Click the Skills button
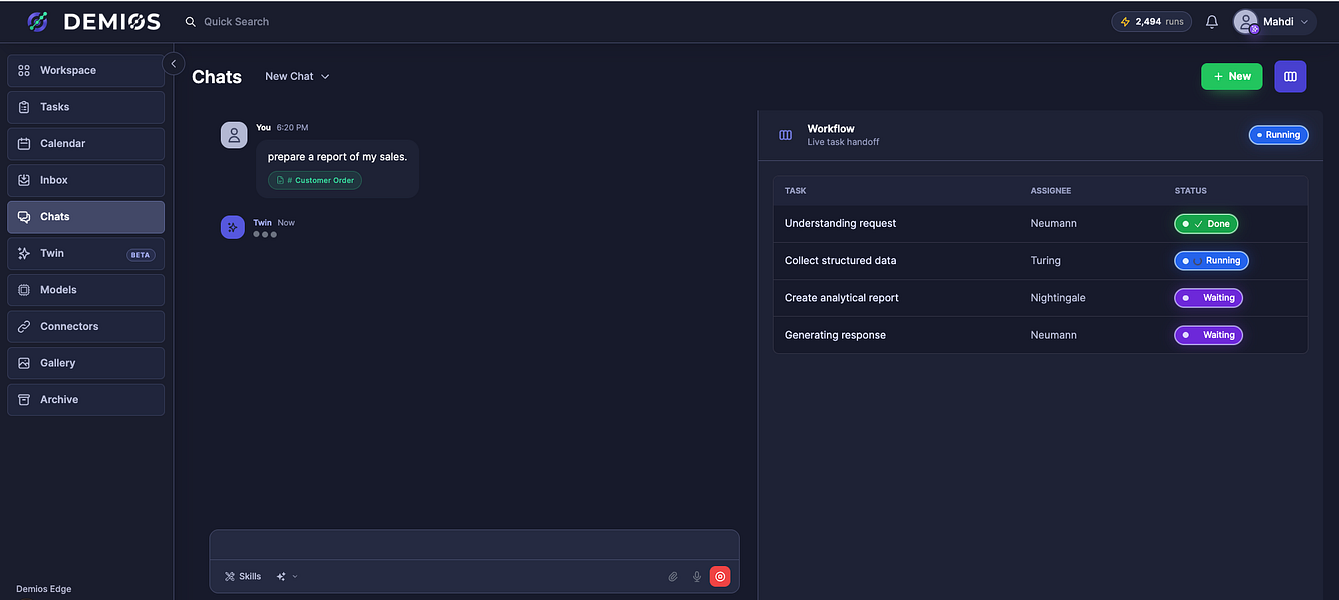 click(243, 577)
